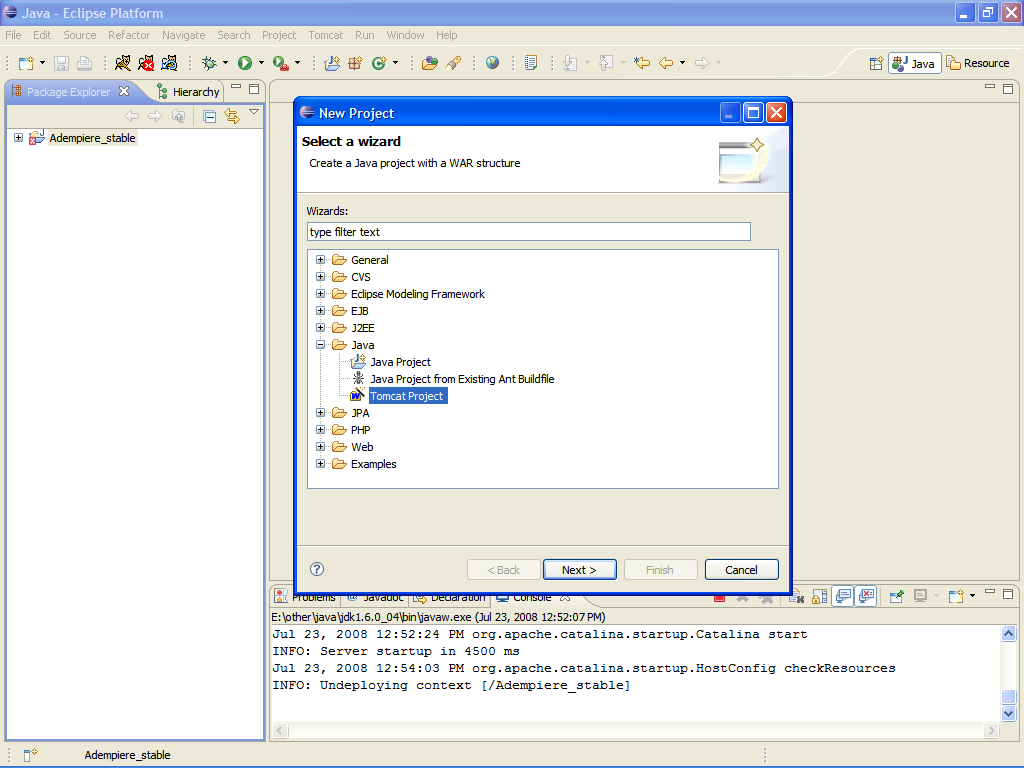Click the Next button
1024x768 pixels.
[579, 570]
